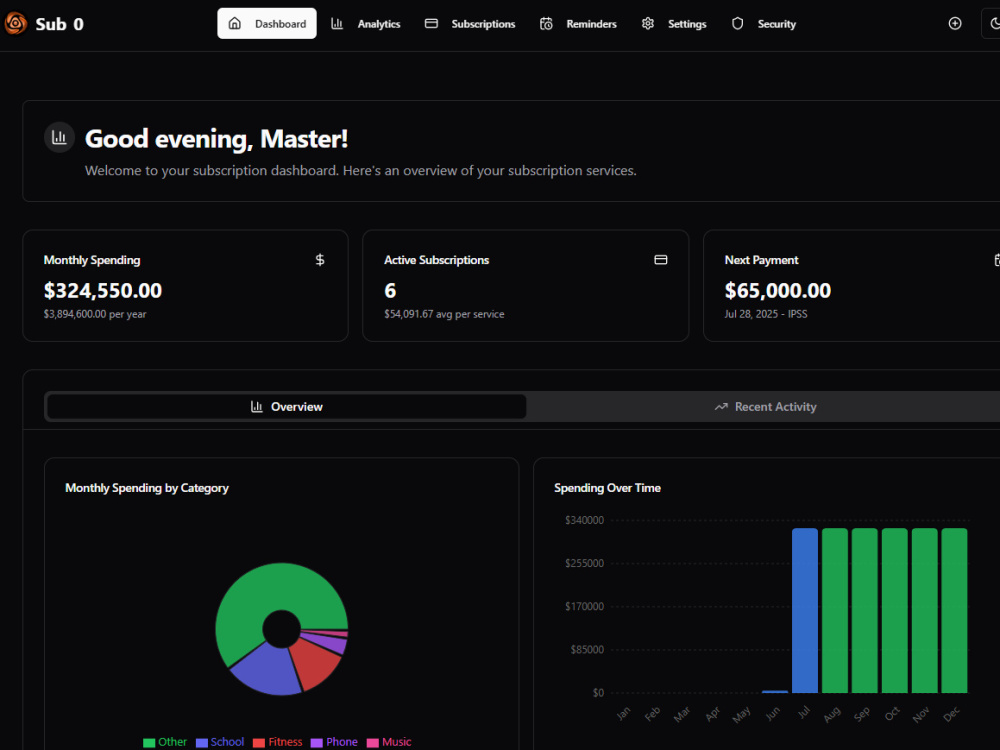Click the red Fitness slice of donut chart
The image size is (1000, 750).
pyautogui.click(x=314, y=663)
